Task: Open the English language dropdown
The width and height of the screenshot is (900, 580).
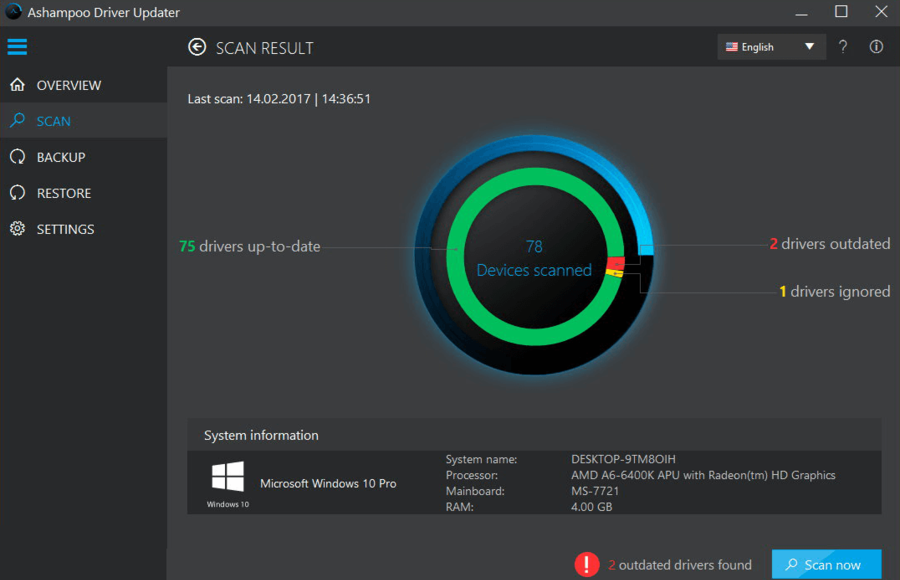Action: (771, 47)
